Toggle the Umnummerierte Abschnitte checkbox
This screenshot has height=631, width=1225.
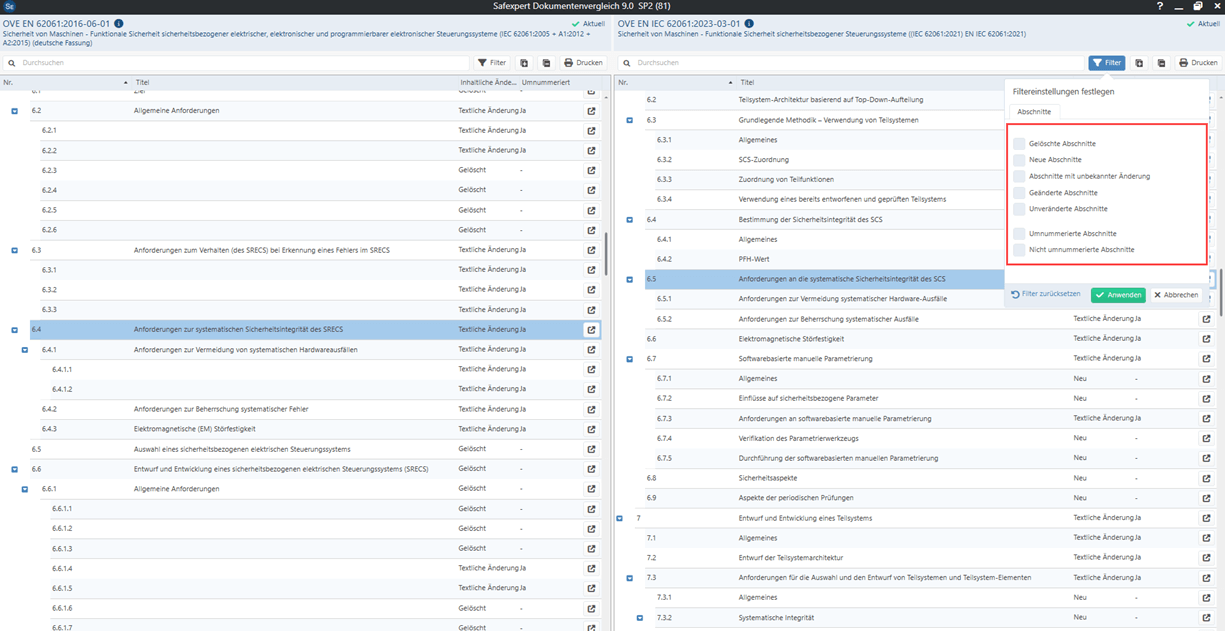[1019, 233]
